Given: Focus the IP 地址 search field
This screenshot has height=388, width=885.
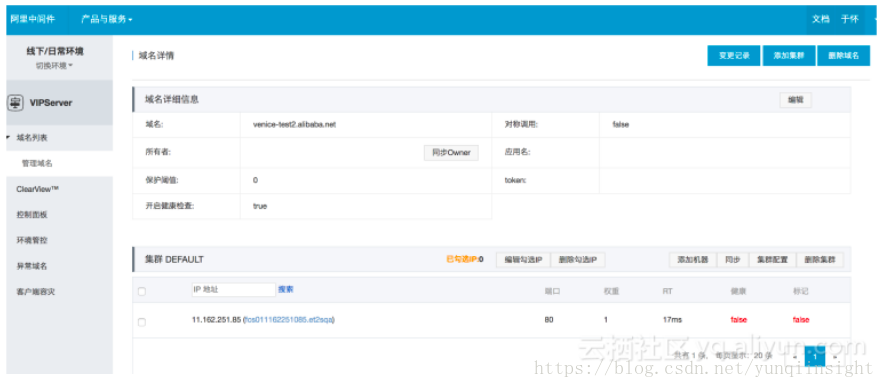Looking at the screenshot, I should [x=233, y=290].
